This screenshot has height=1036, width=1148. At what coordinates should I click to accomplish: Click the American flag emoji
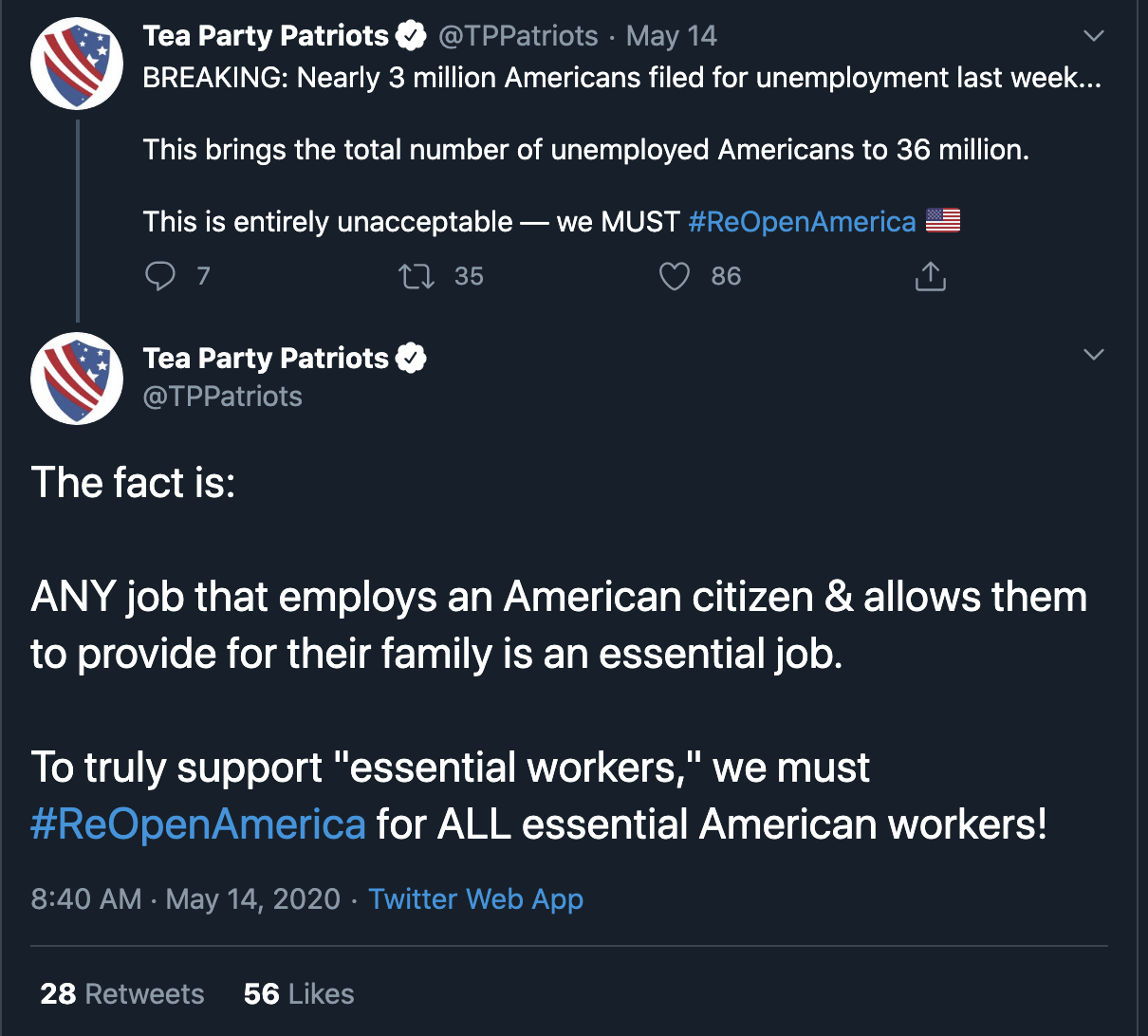(x=942, y=221)
